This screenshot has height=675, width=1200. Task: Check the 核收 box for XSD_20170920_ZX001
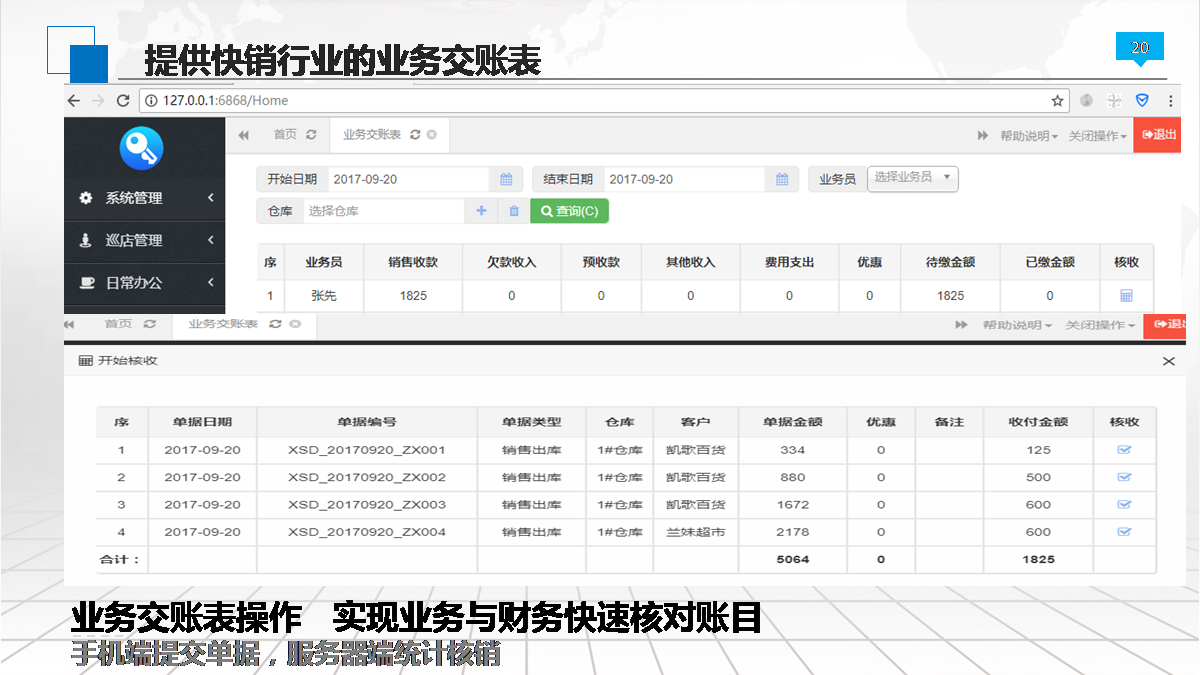pos(1124,450)
